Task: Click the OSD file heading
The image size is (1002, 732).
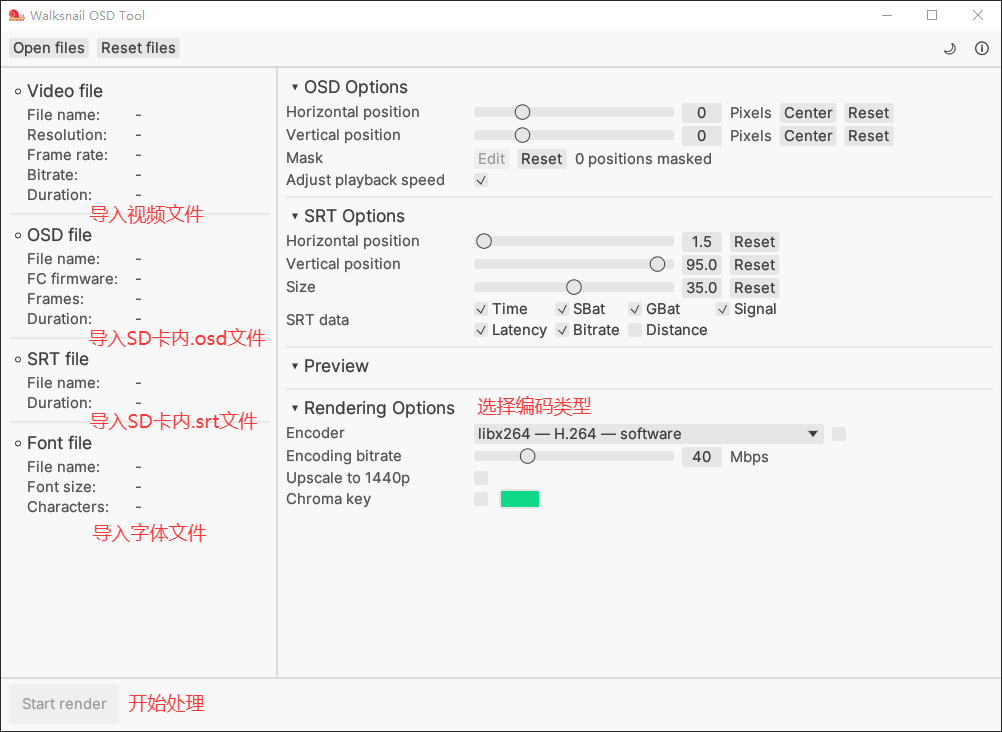Action: (59, 235)
